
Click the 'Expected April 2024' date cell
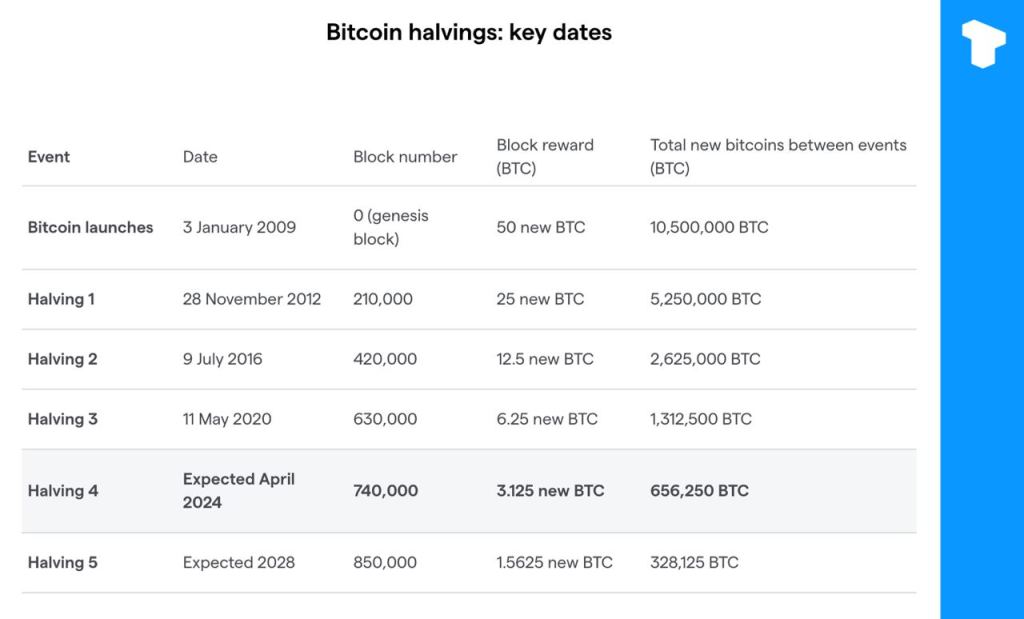click(239, 491)
